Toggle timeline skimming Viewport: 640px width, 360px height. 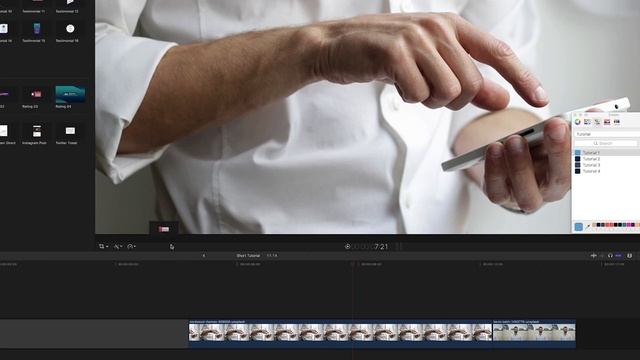coord(593,256)
